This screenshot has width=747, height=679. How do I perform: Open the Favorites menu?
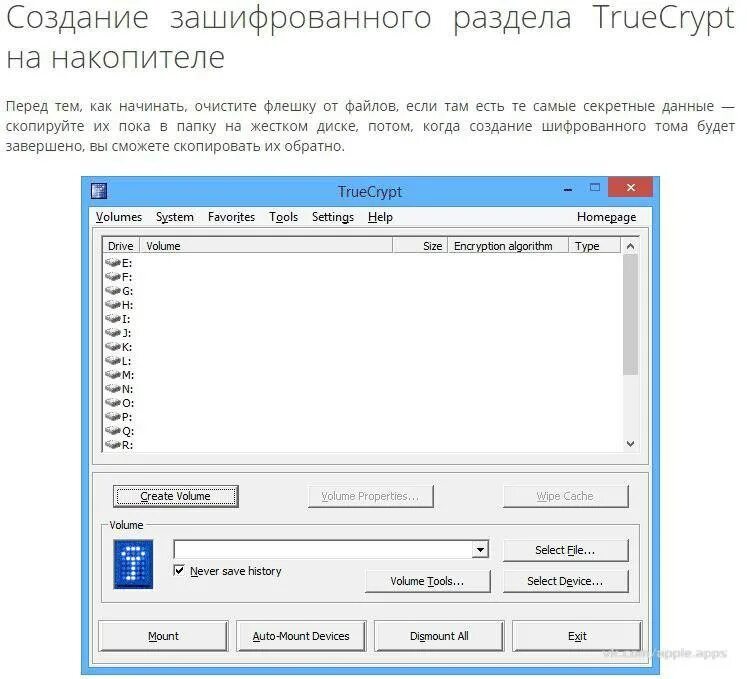(231, 217)
